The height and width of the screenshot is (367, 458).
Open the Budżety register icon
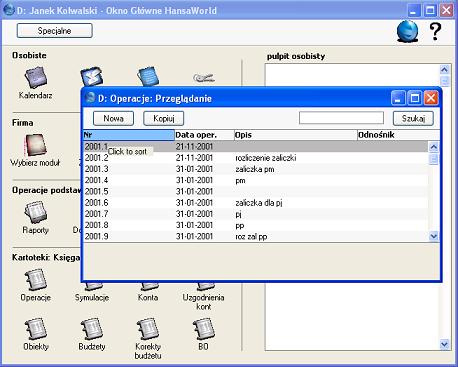click(92, 329)
